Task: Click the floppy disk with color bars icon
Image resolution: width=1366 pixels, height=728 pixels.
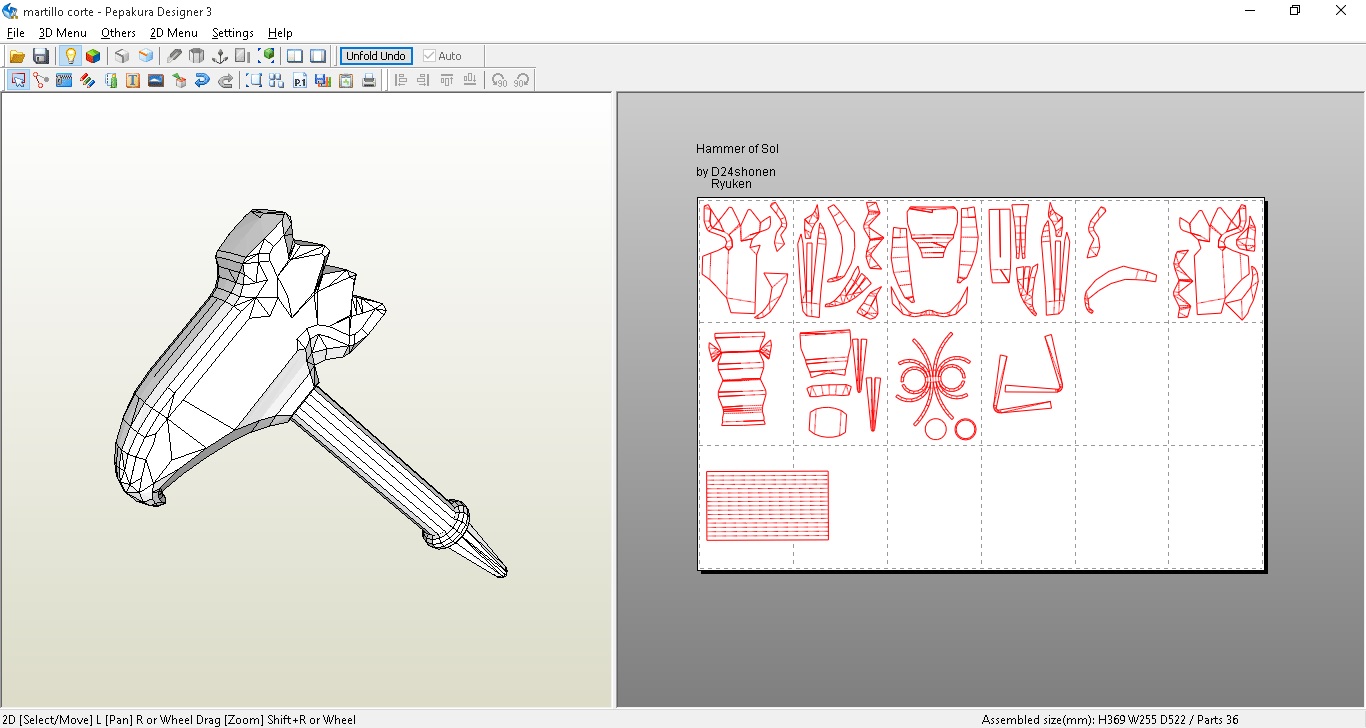Action: click(x=323, y=80)
